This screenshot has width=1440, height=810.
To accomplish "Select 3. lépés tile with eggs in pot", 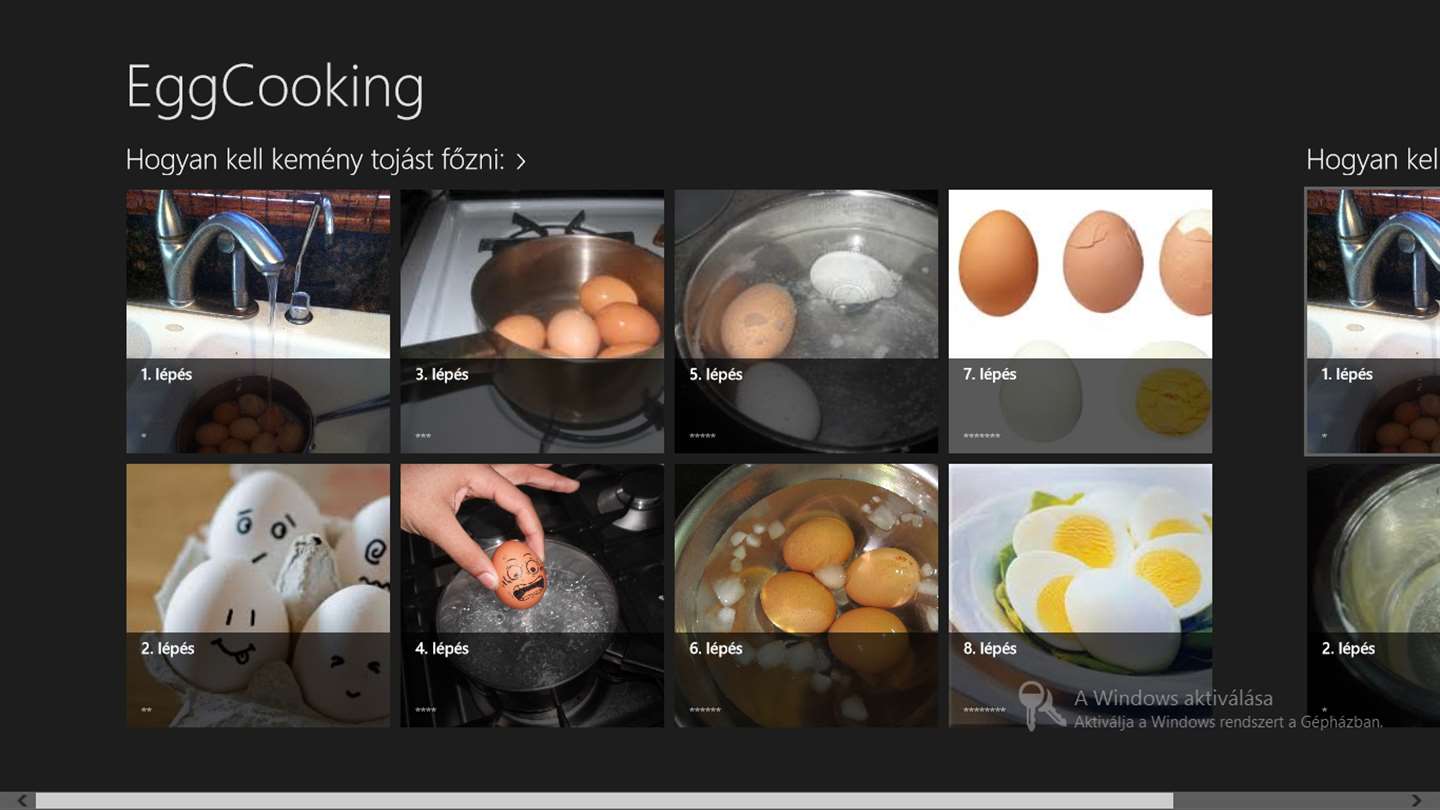I will click(532, 321).
